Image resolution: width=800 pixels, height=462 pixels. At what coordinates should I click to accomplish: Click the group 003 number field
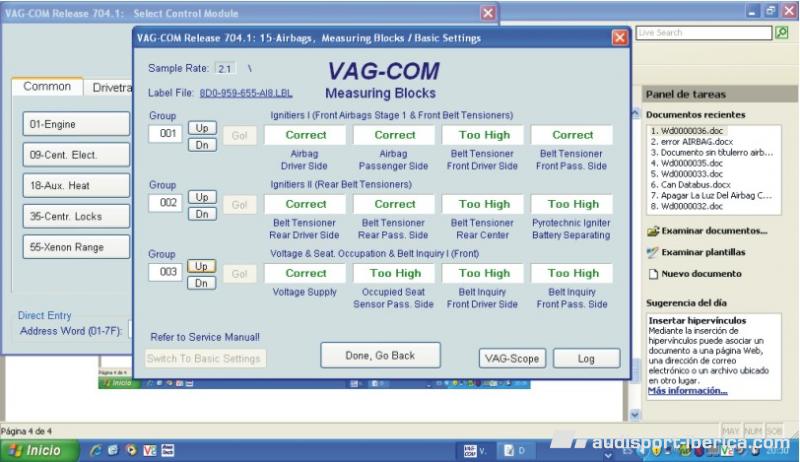[x=165, y=272]
